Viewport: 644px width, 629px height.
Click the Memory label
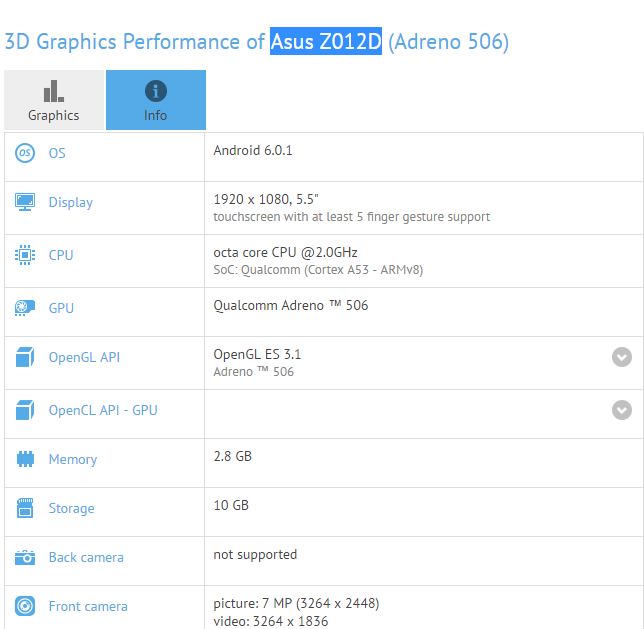tap(73, 459)
